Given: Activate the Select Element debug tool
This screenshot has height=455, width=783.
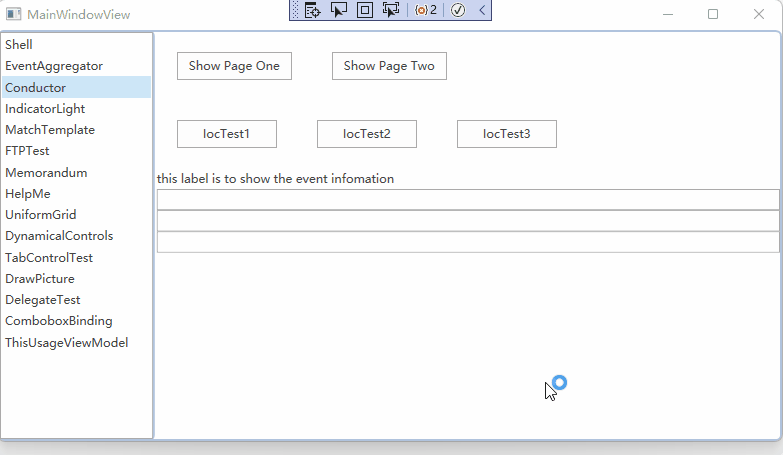Looking at the screenshot, I should 339,10.
